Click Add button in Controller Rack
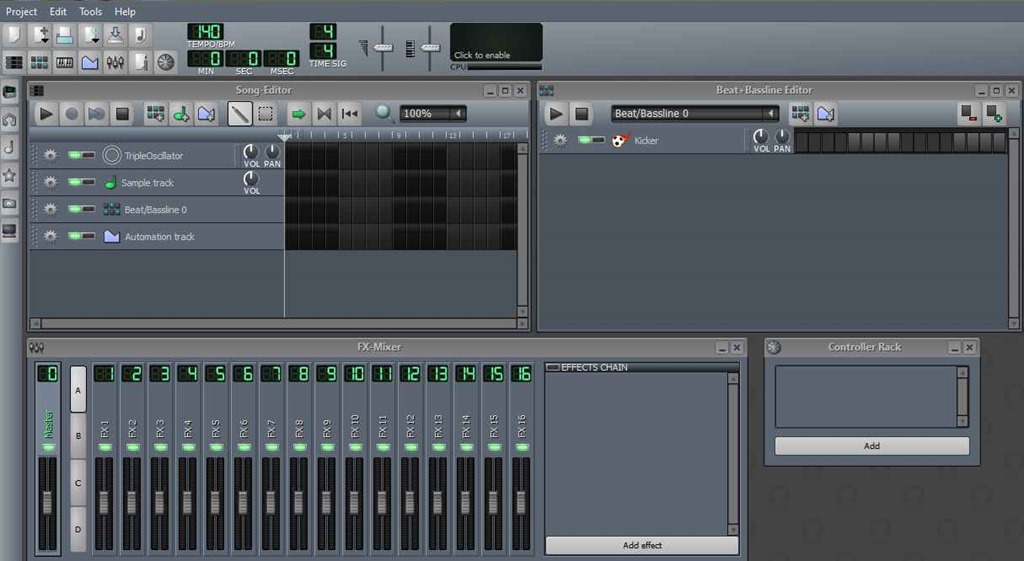 (x=871, y=446)
